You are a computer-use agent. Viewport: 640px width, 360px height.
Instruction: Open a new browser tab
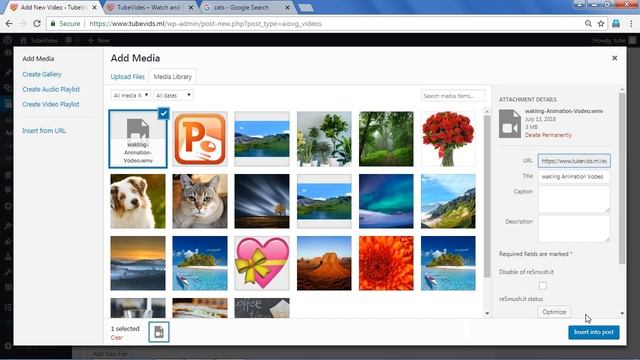(306, 7)
